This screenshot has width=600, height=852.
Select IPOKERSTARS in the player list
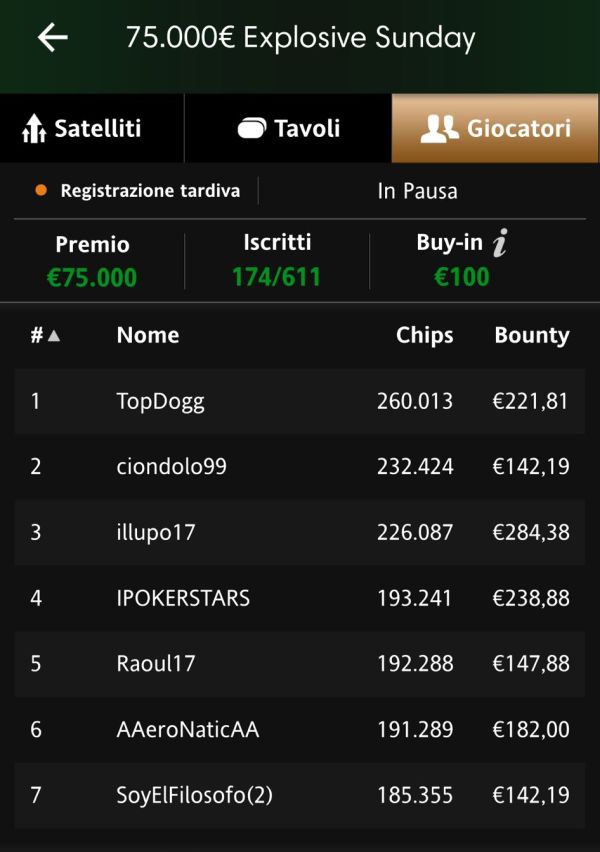point(300,598)
